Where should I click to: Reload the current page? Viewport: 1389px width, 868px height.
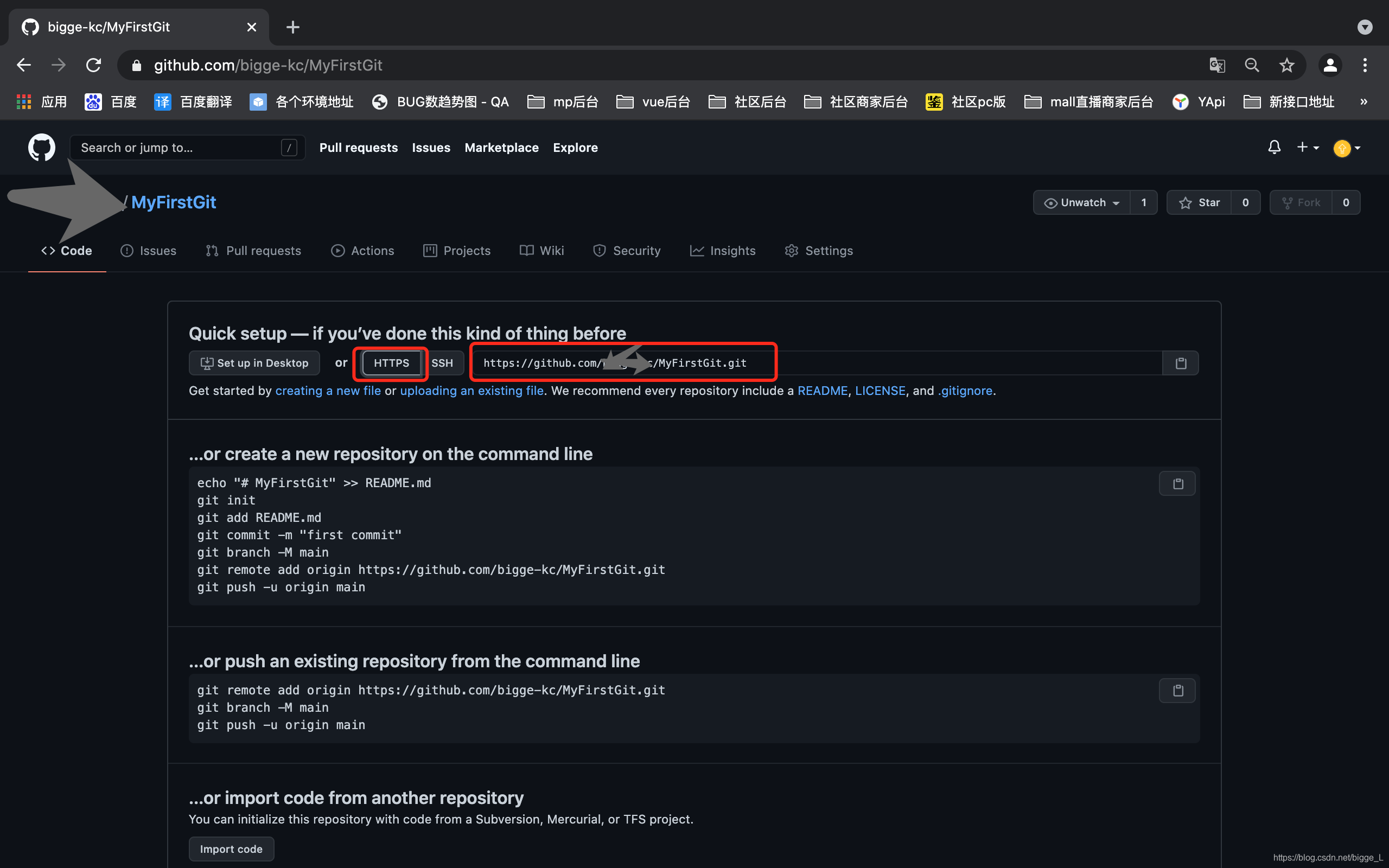pos(93,65)
